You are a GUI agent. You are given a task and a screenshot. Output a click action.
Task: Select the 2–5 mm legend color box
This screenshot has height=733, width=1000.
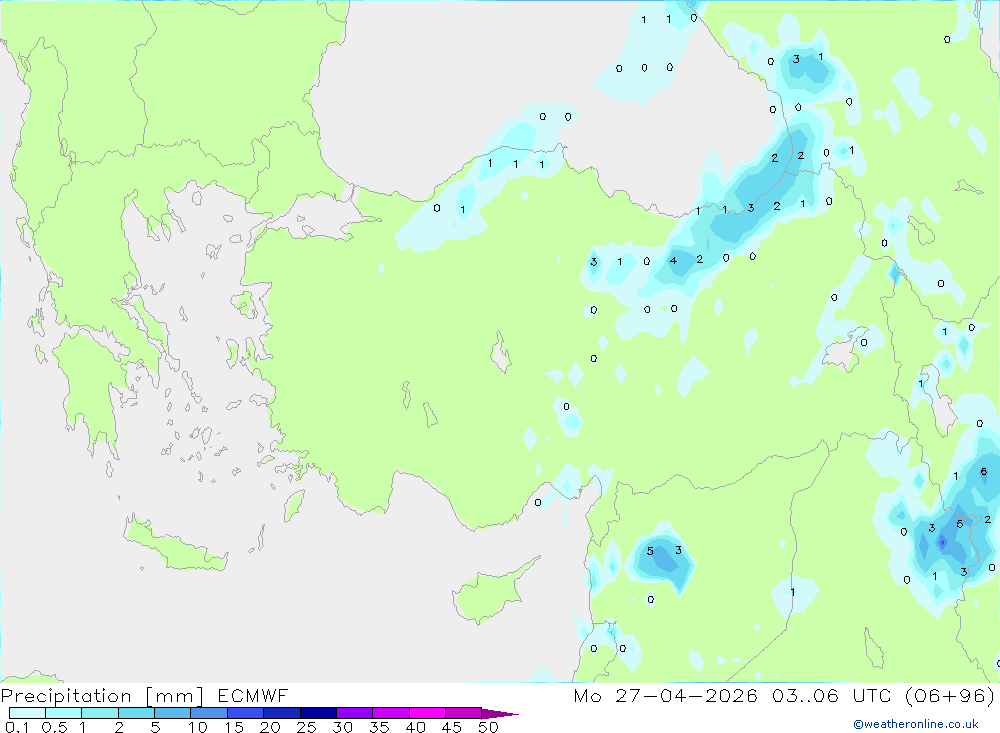(136, 713)
